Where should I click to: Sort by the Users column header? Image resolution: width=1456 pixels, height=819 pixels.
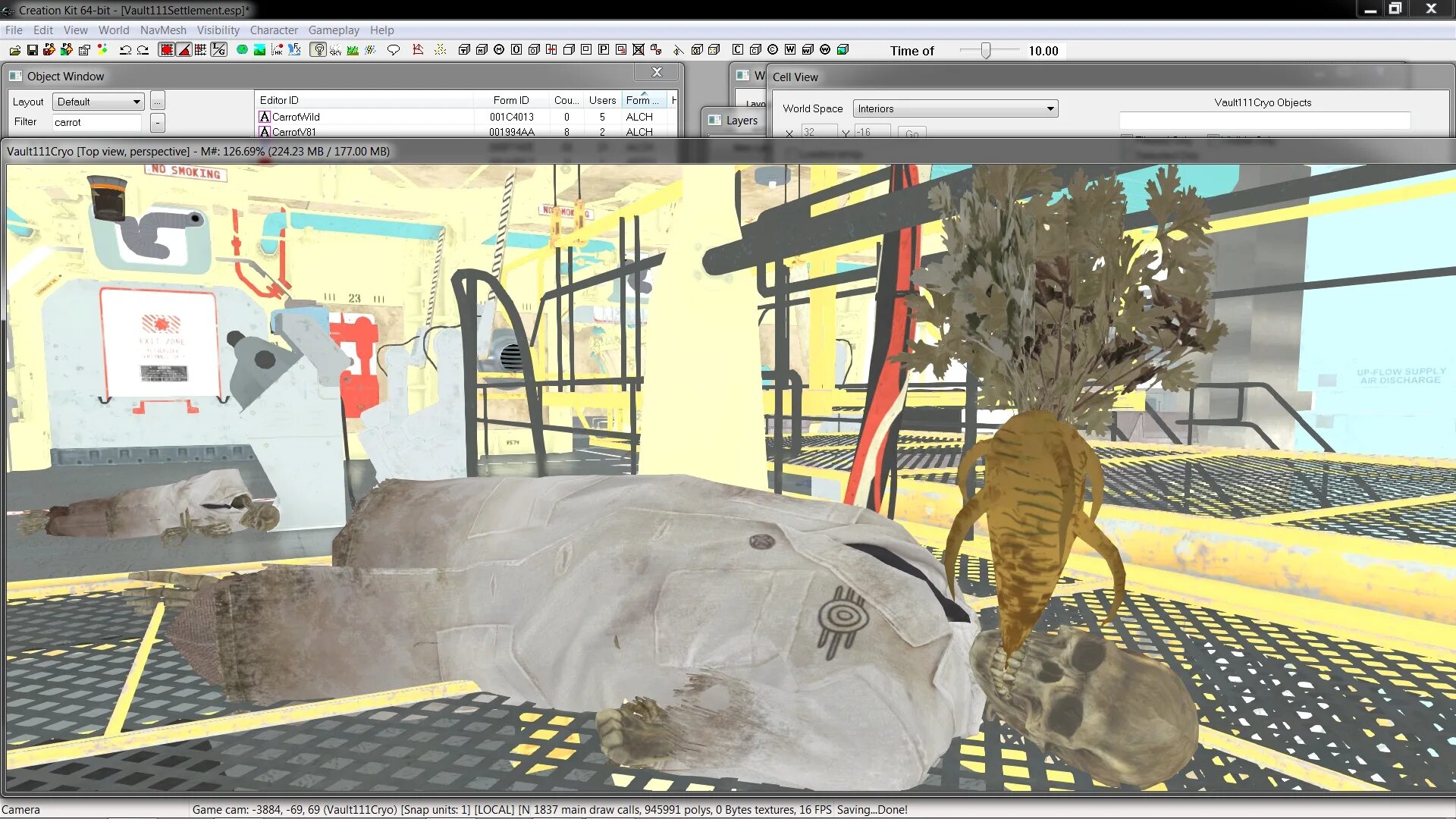602,100
